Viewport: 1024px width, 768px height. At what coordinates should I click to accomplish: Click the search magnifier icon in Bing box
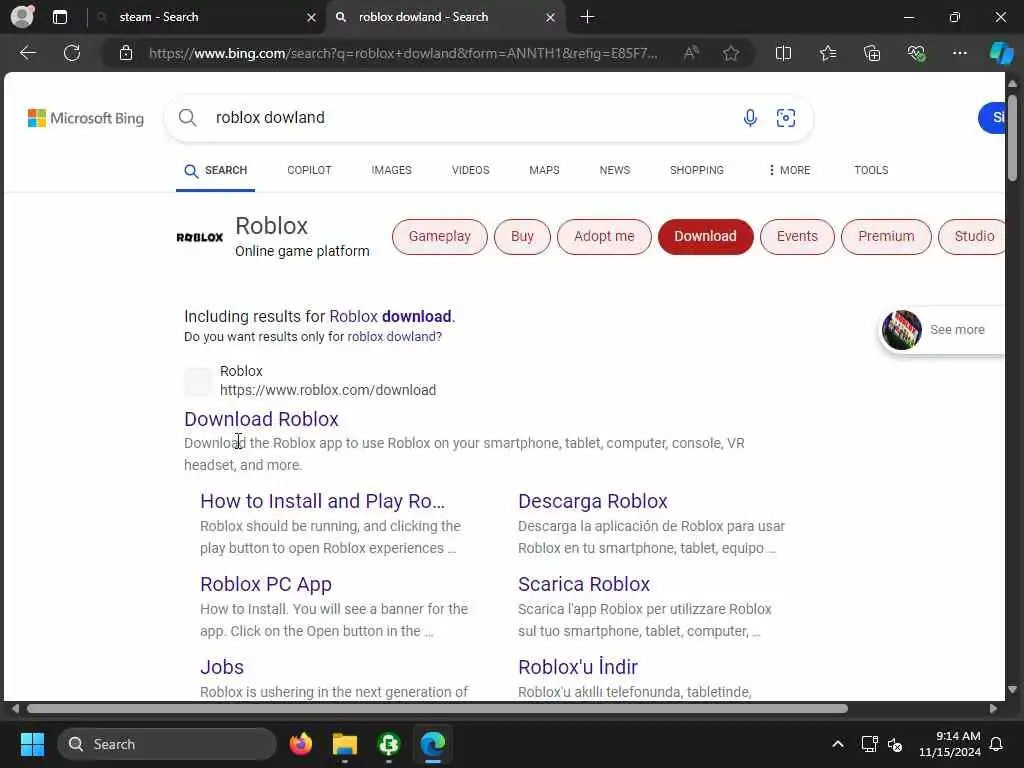pyautogui.click(x=187, y=118)
